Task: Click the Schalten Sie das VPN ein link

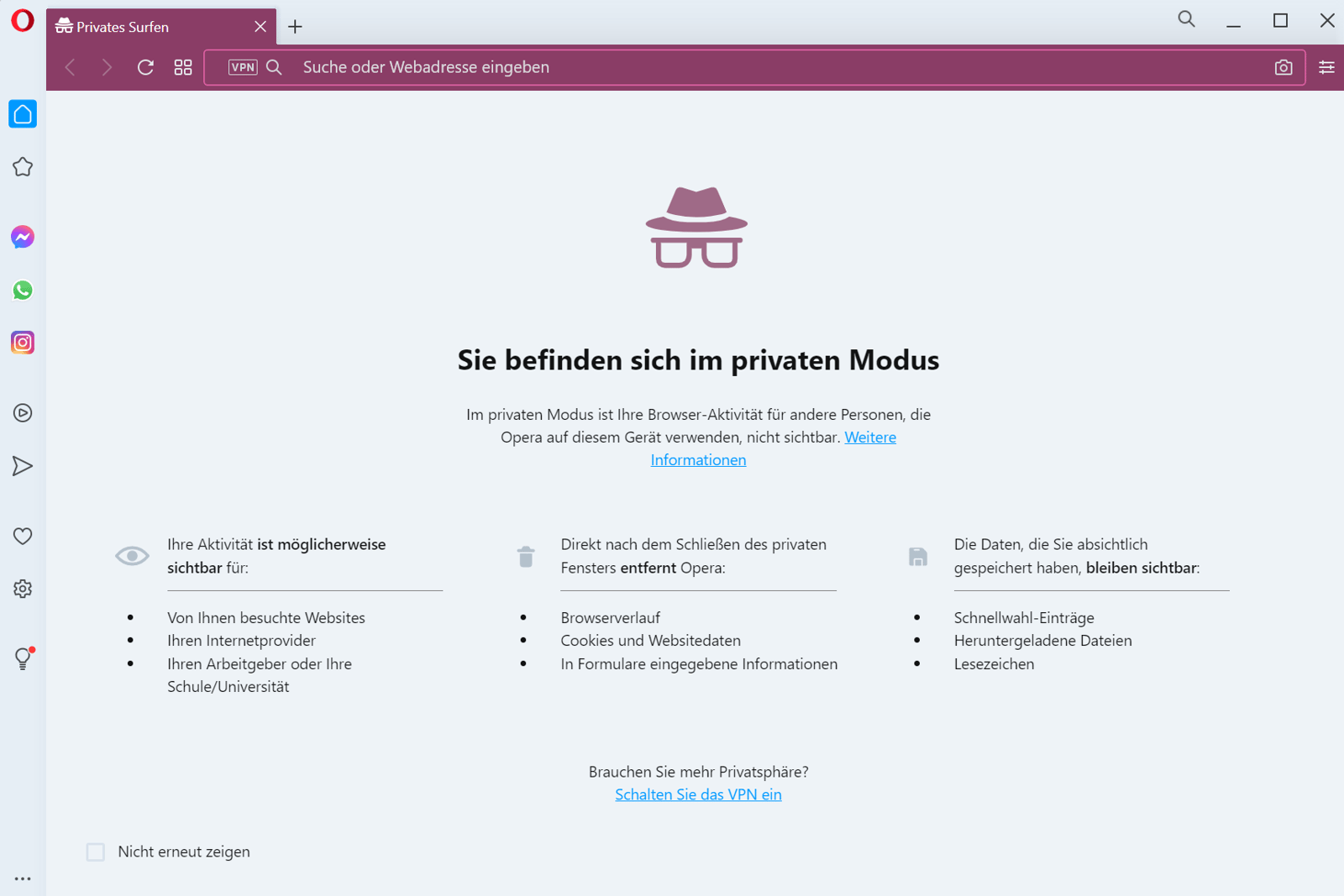Action: point(698,794)
